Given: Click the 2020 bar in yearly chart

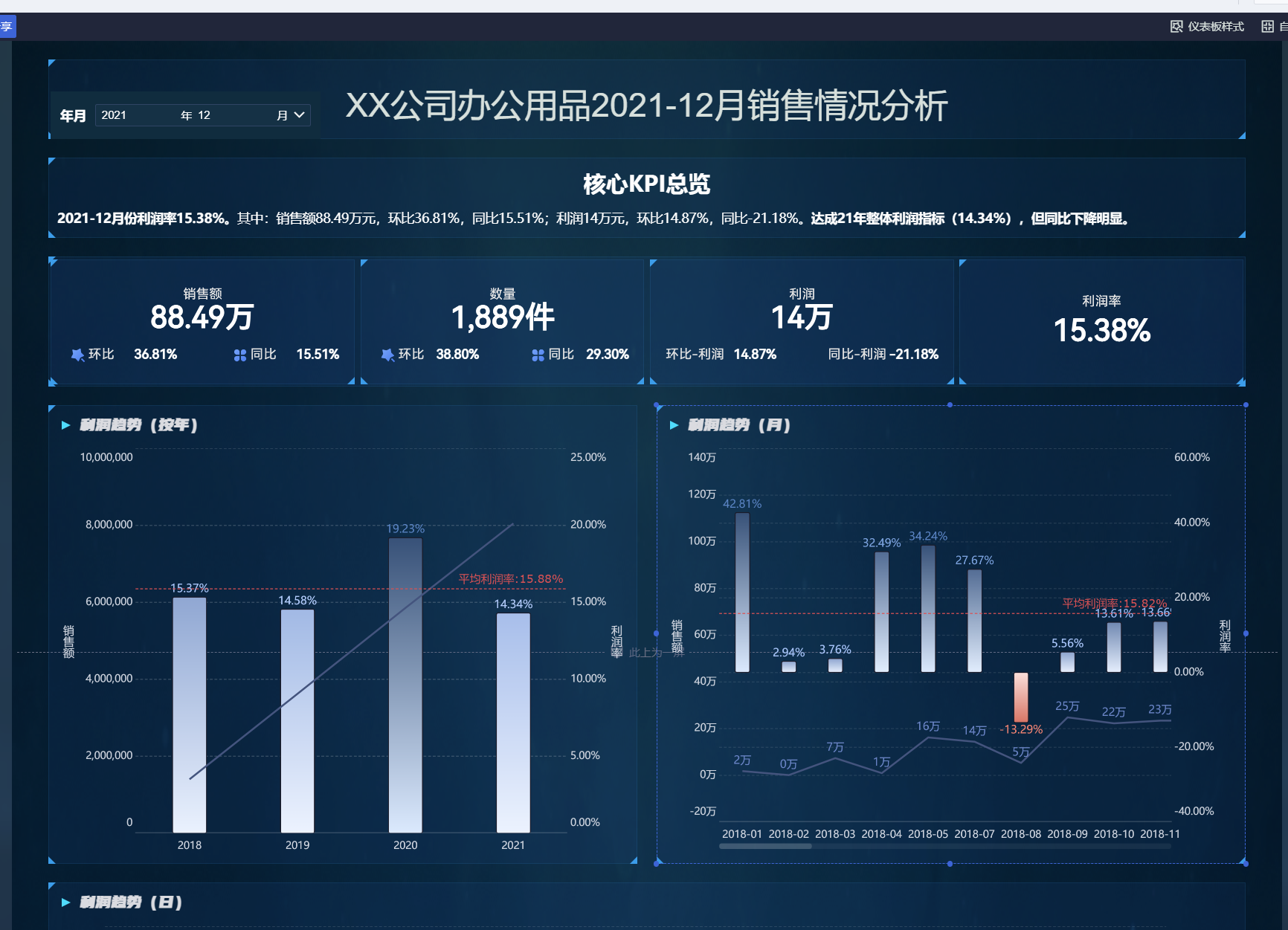Looking at the screenshot, I should pyautogui.click(x=405, y=684).
